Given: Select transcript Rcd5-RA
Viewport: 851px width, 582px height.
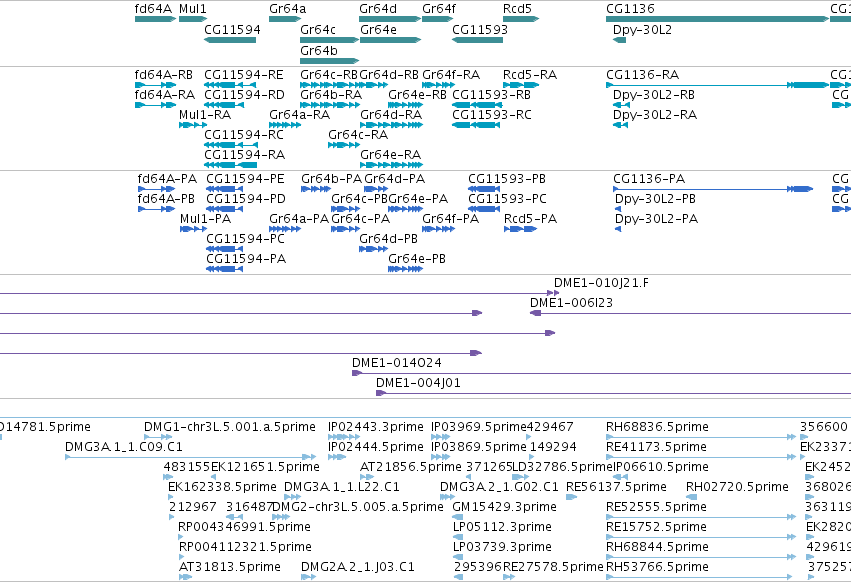Looking at the screenshot, I should (x=521, y=85).
